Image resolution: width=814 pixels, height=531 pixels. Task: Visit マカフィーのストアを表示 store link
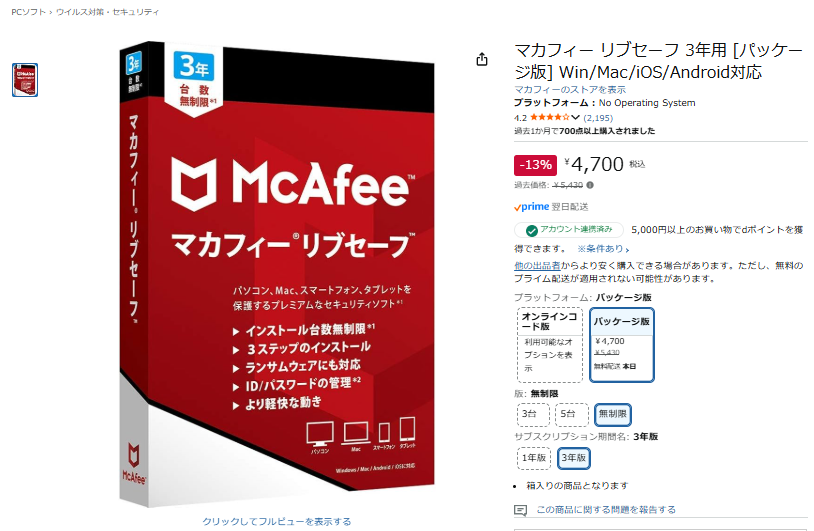tap(570, 89)
